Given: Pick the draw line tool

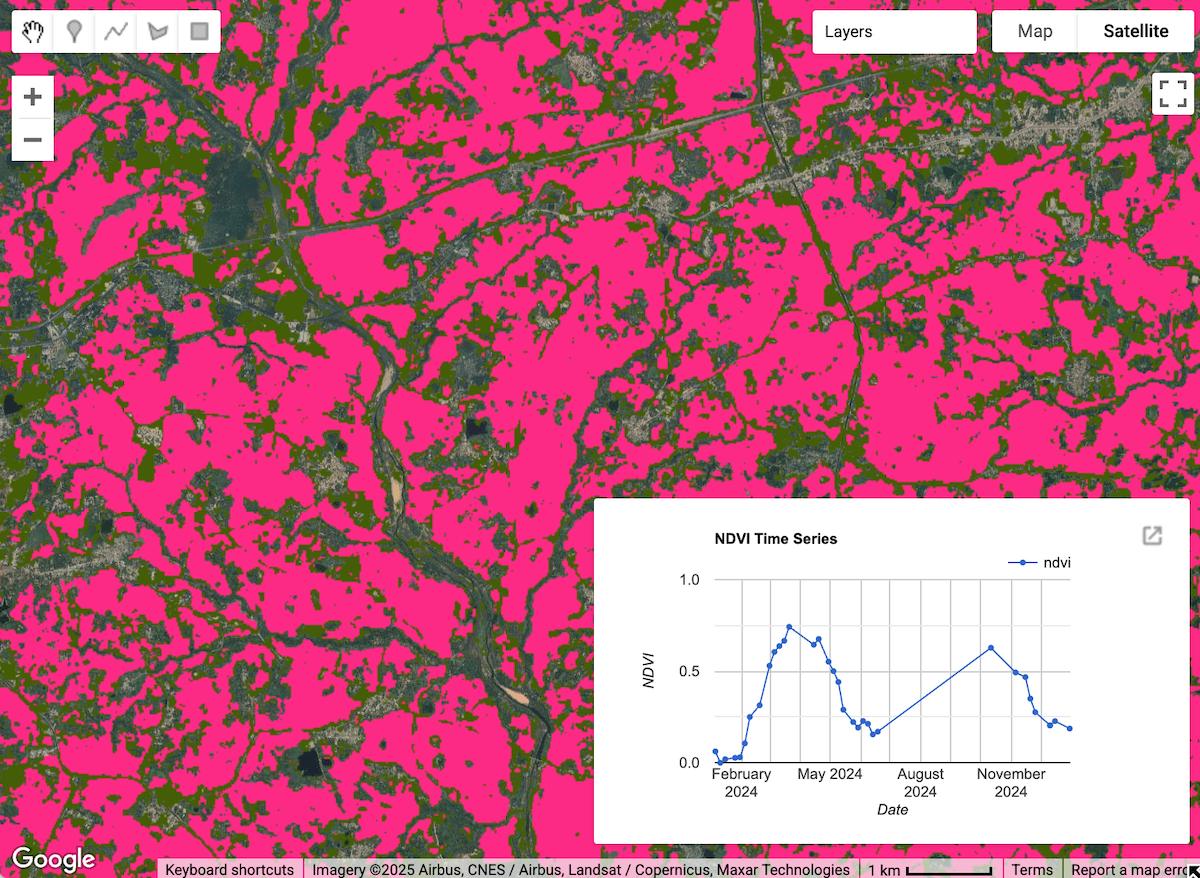Looking at the screenshot, I should pos(116,32).
